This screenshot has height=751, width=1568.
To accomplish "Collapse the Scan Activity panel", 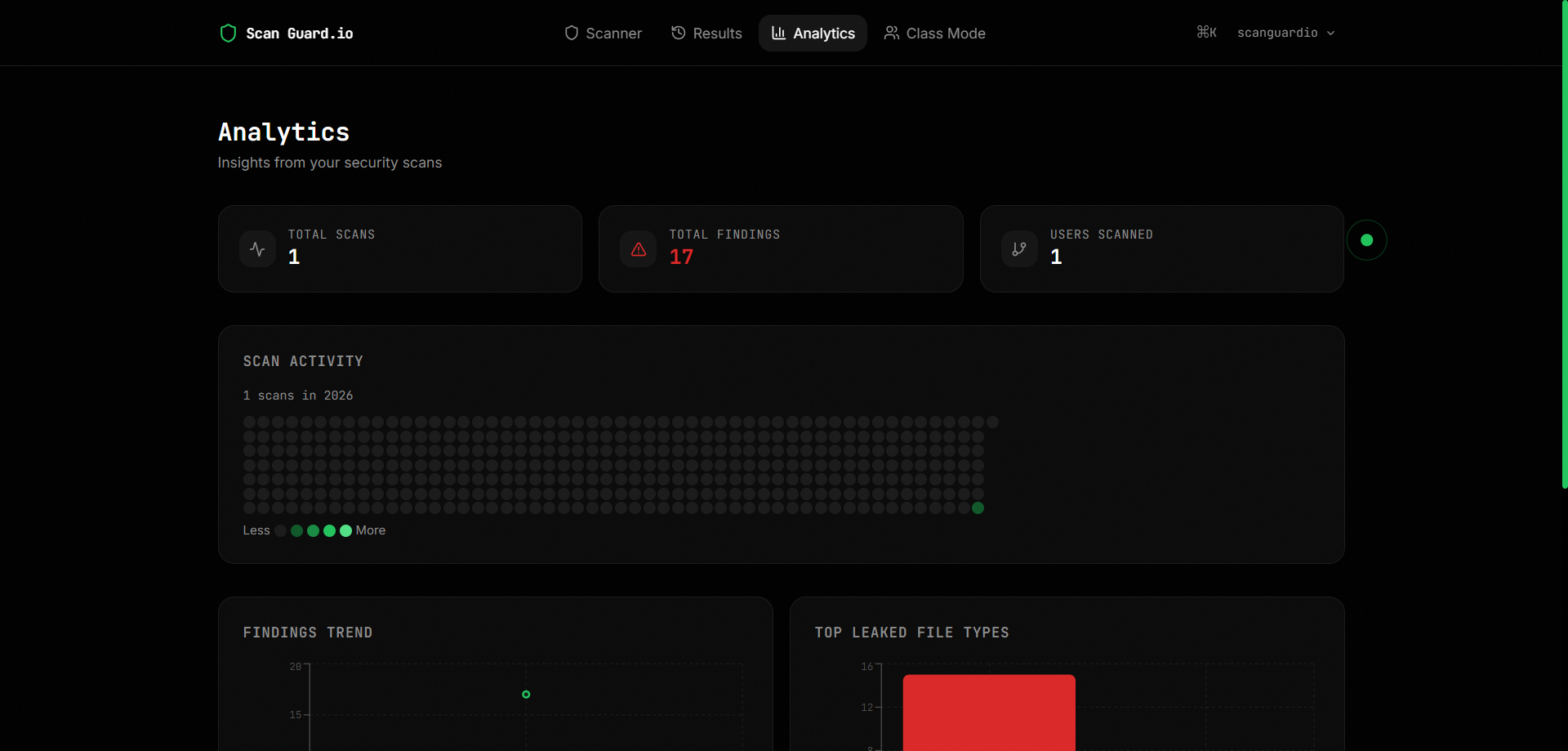I will point(303,360).
